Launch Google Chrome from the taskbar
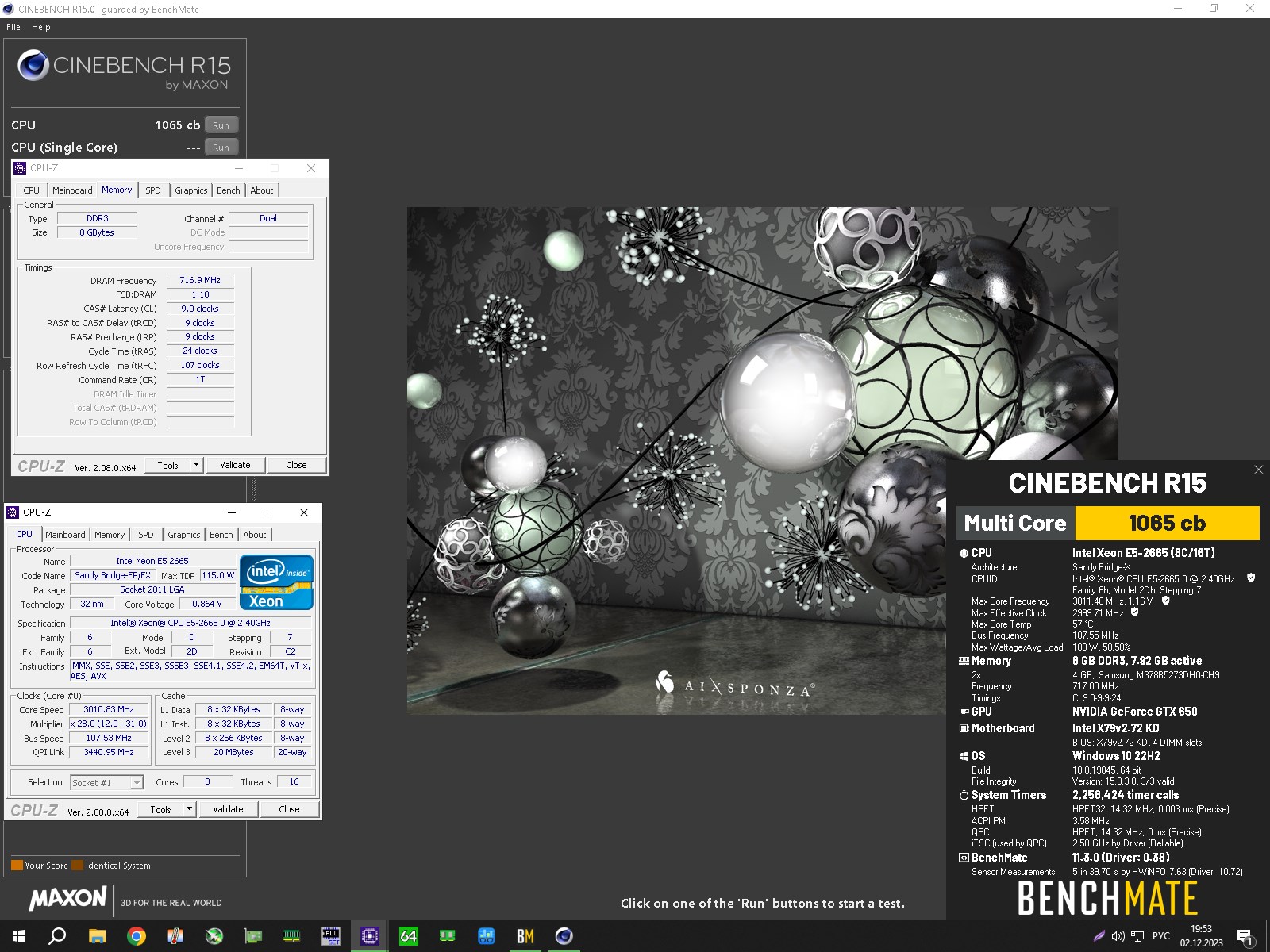 (137, 936)
